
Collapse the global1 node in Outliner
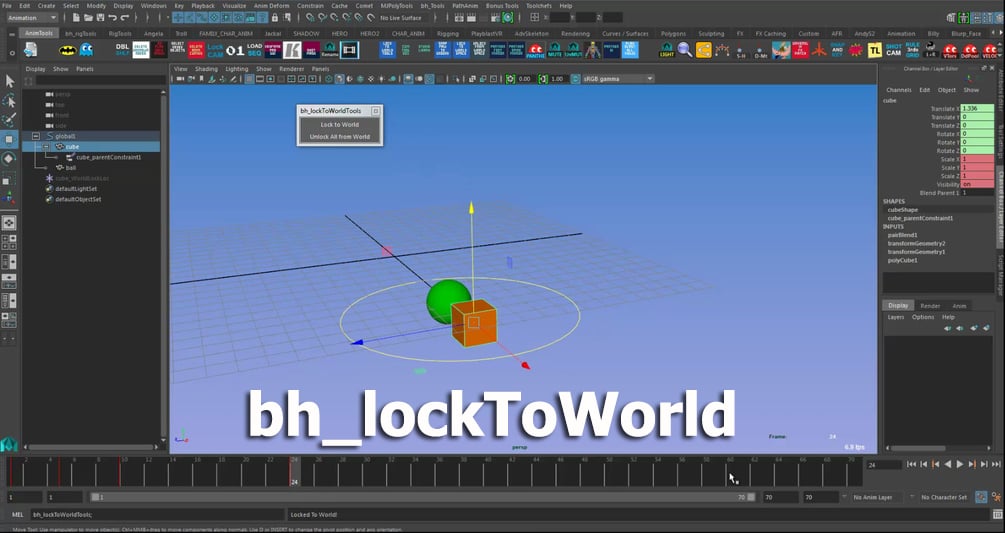36,136
